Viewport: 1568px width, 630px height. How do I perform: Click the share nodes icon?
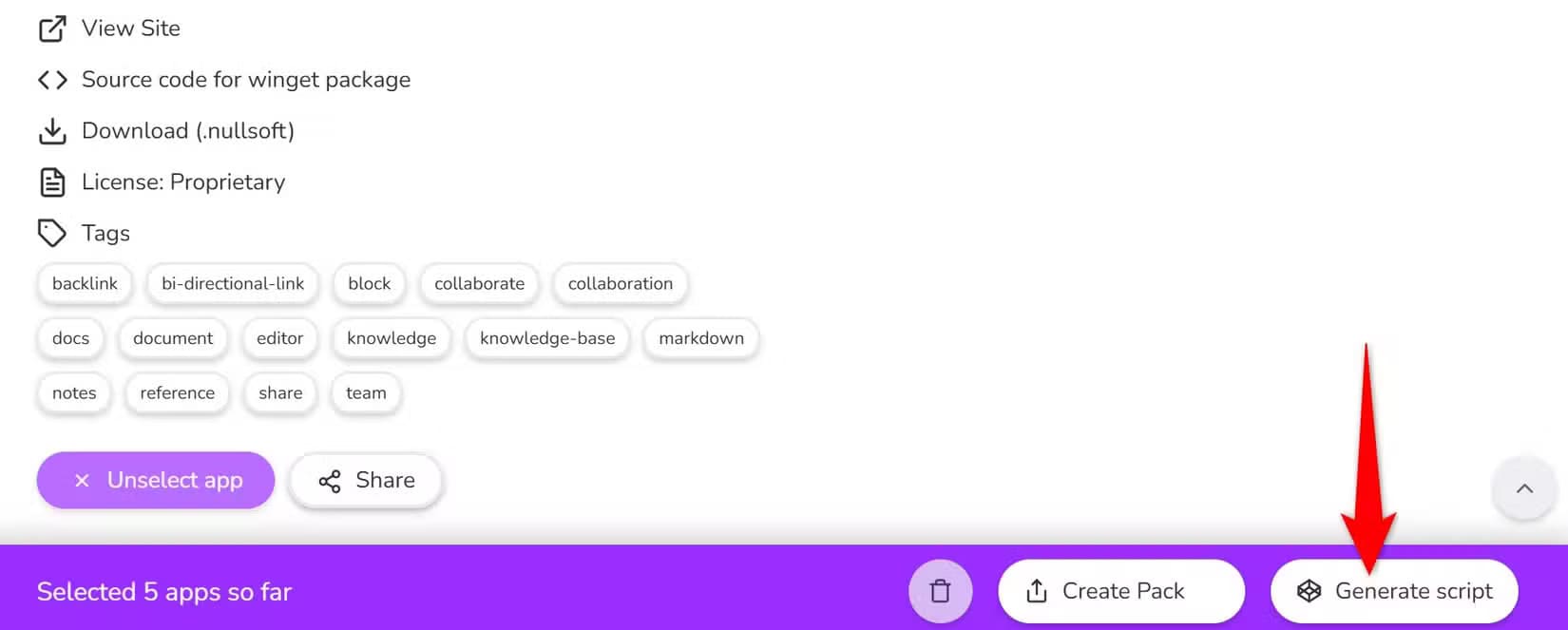pyautogui.click(x=330, y=482)
